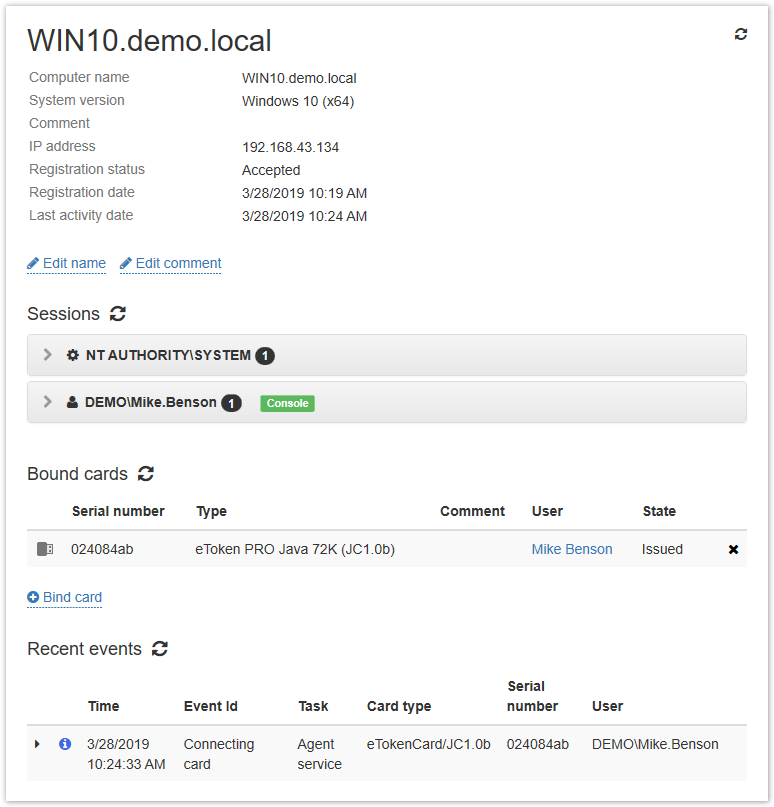
Task: Click the session count badge on NT AUTHORITY\SYSTEM
Action: pyautogui.click(x=265, y=356)
